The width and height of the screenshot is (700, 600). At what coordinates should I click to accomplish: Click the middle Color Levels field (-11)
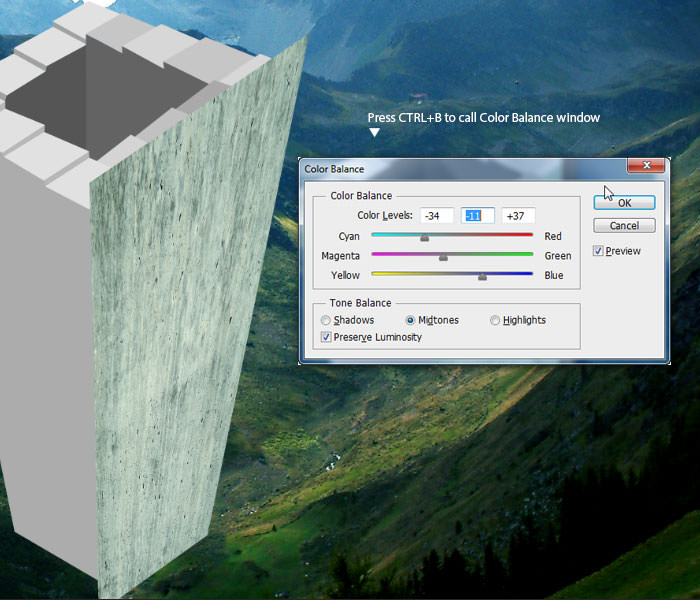tap(477, 216)
